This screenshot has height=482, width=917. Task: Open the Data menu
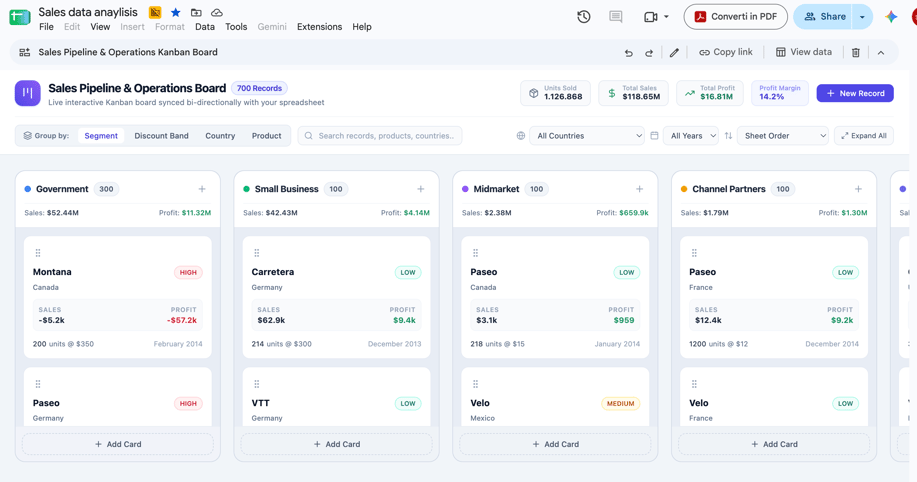205,27
